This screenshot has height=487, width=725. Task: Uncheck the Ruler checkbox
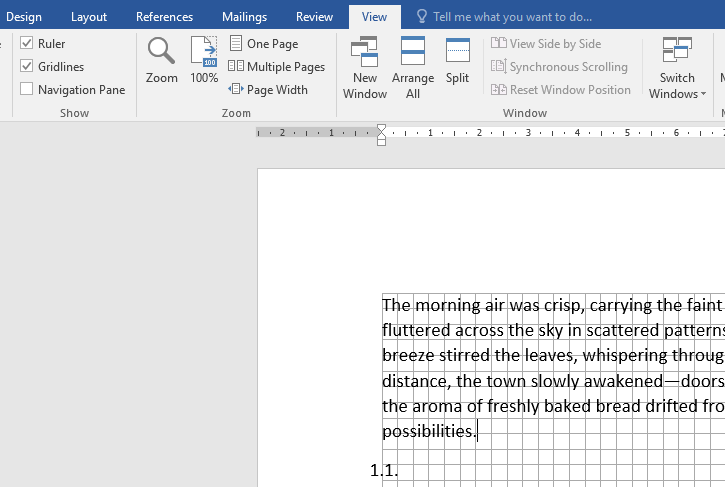click(x=27, y=44)
